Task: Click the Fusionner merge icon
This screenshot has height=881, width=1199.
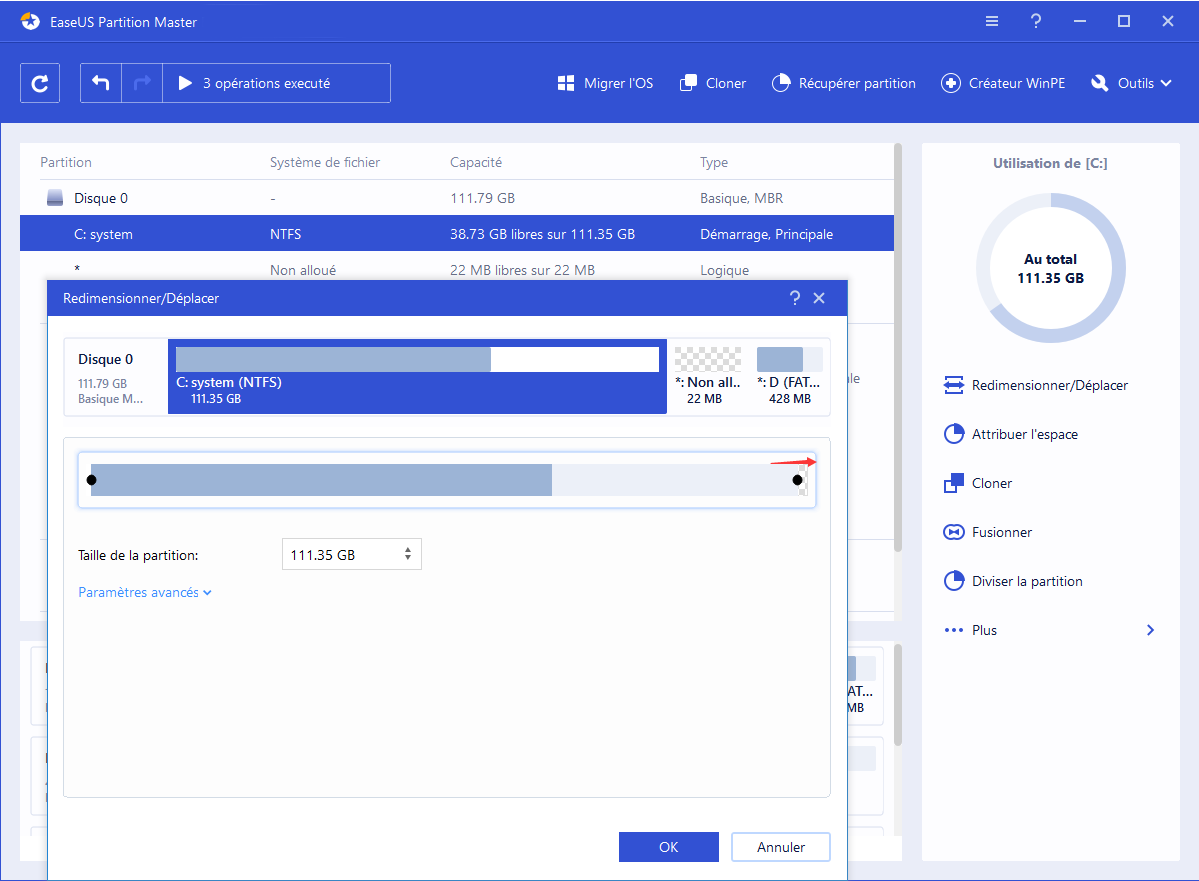Action: (x=954, y=532)
